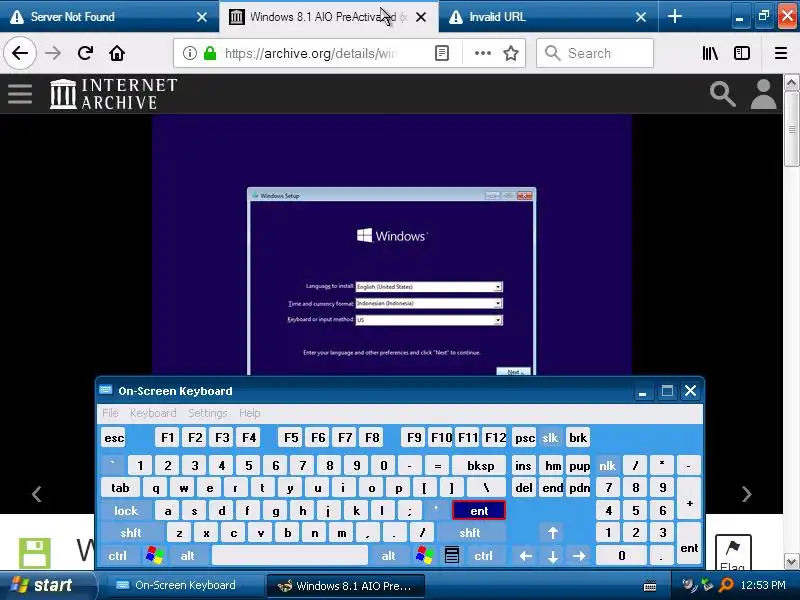
Task: Click the esc key on keyboard
Action: 114,438
